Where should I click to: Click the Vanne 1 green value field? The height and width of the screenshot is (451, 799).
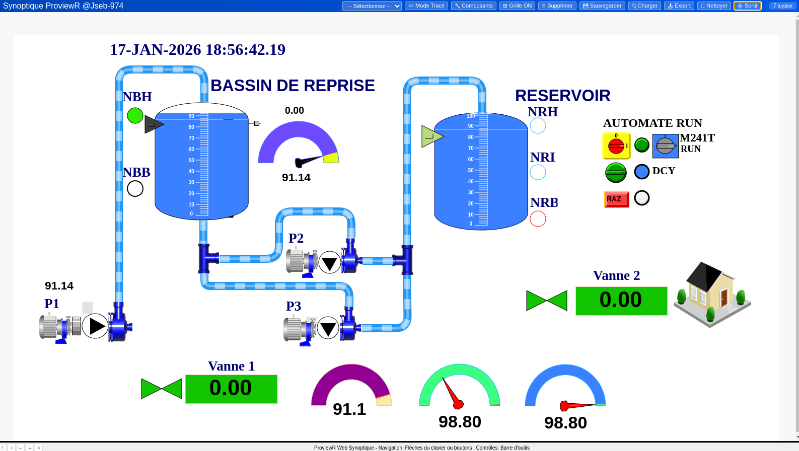pyautogui.click(x=231, y=388)
